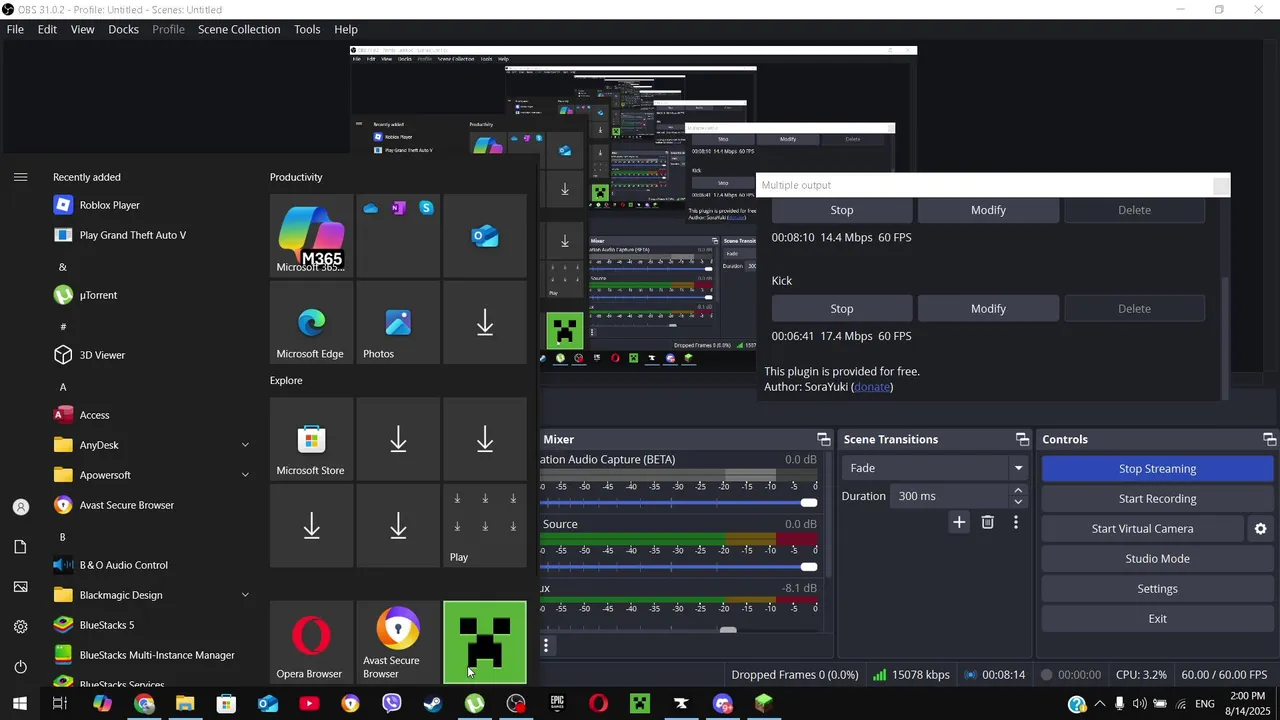Open the Tools menu
The height and width of the screenshot is (720, 1280).
click(307, 29)
